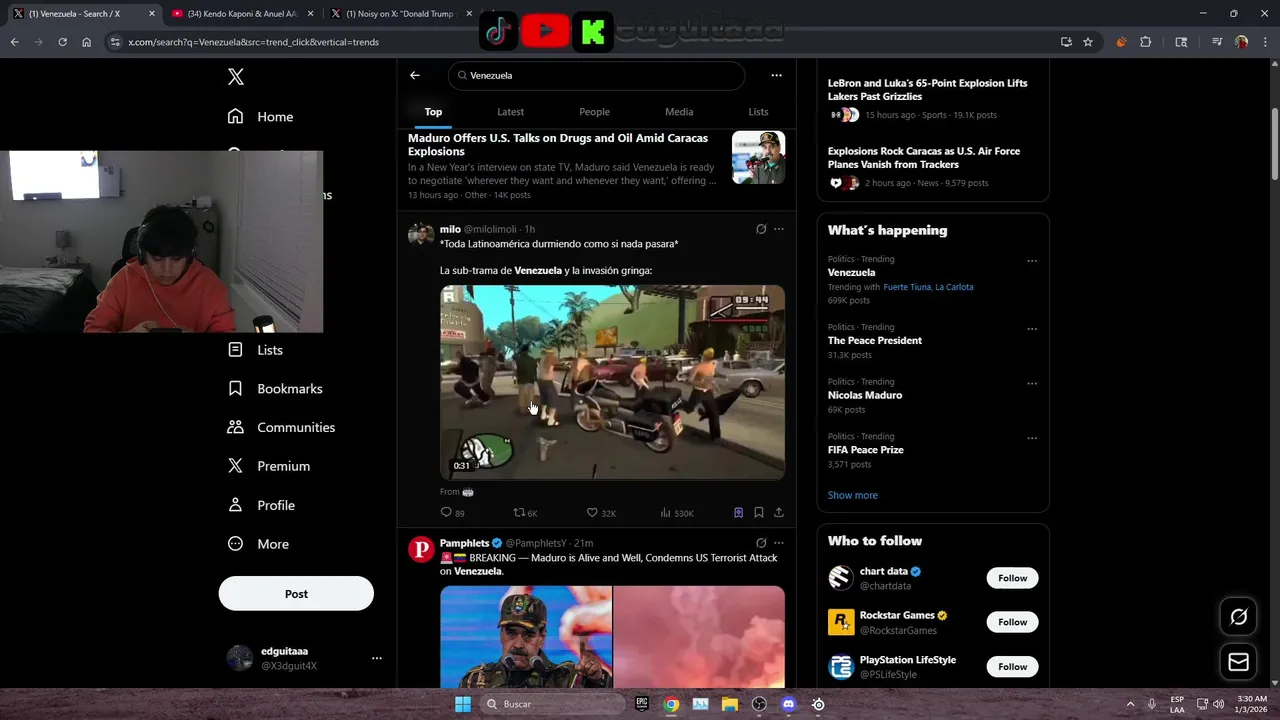Switch to the People tab
Screen dimensions: 1280x720
594,112
